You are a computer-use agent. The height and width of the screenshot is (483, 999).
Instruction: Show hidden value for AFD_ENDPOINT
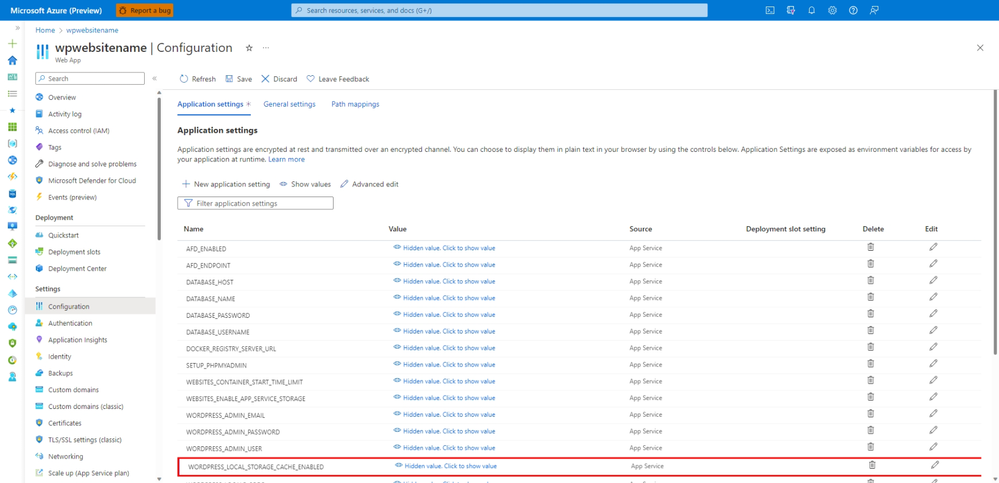444,264
